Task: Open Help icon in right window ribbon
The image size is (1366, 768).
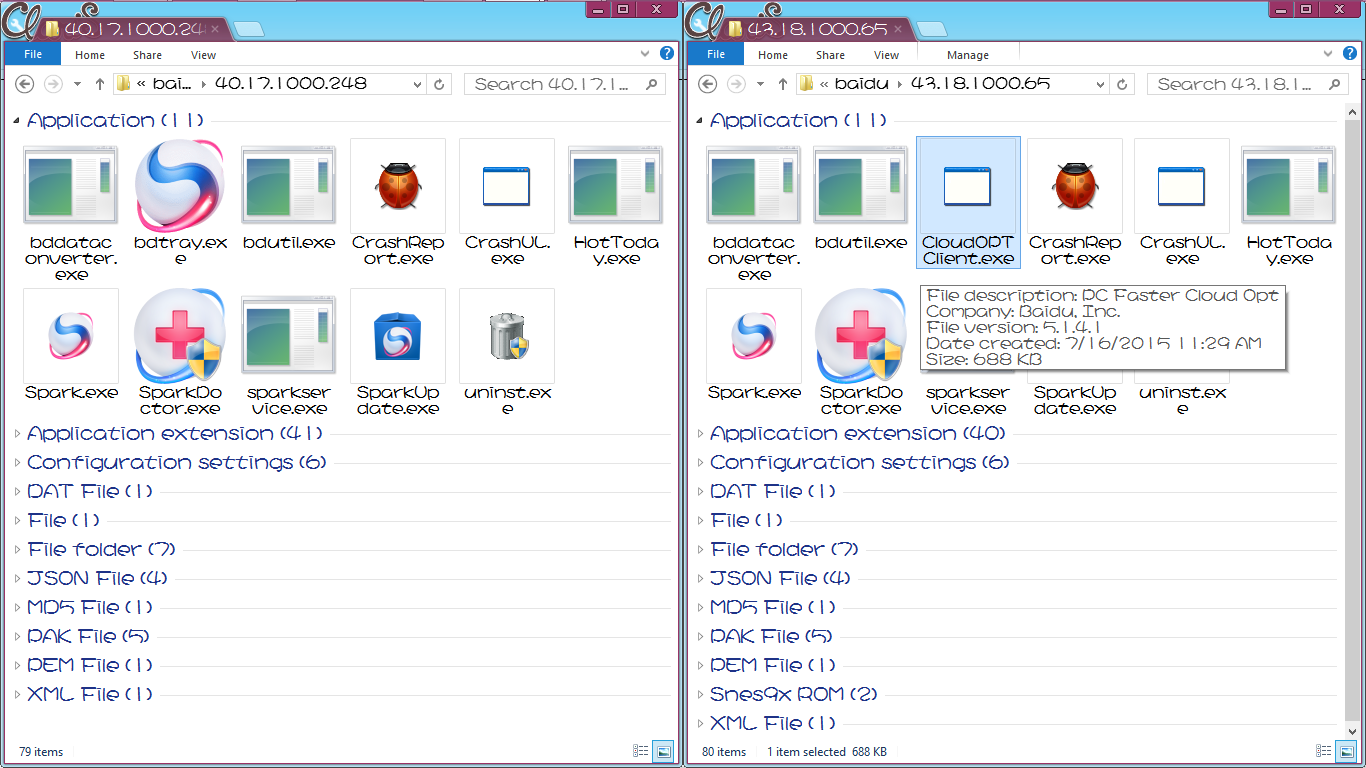Action: pos(1349,54)
